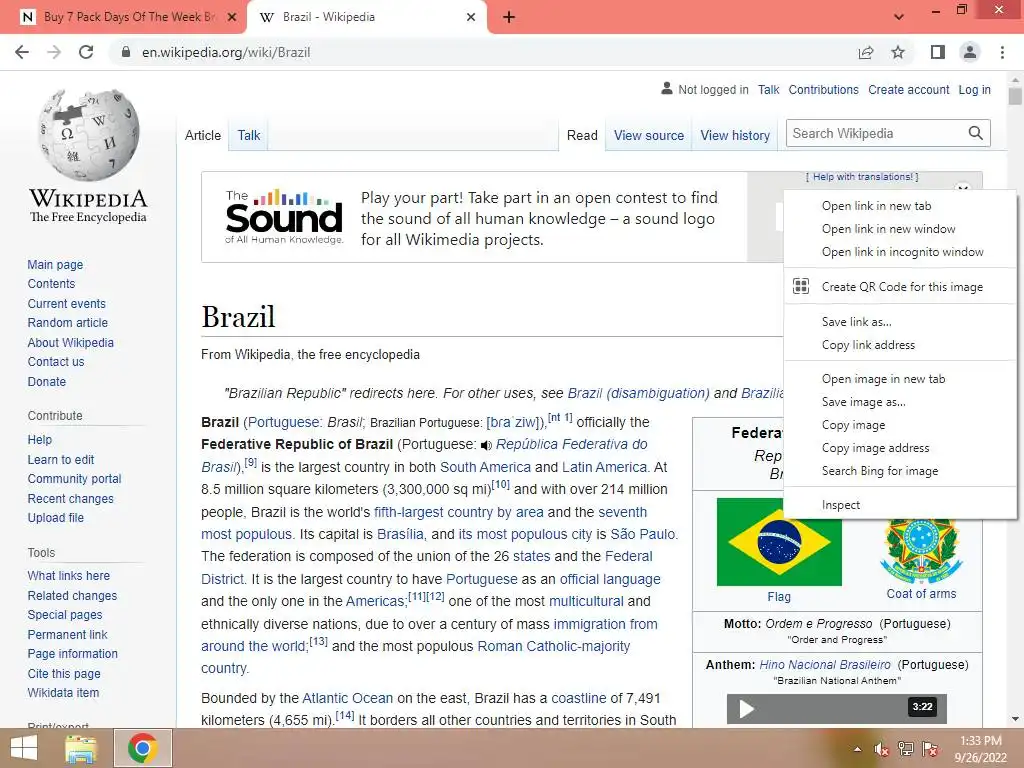
Task: Open the Chrome profile avatar
Action: pos(970,52)
